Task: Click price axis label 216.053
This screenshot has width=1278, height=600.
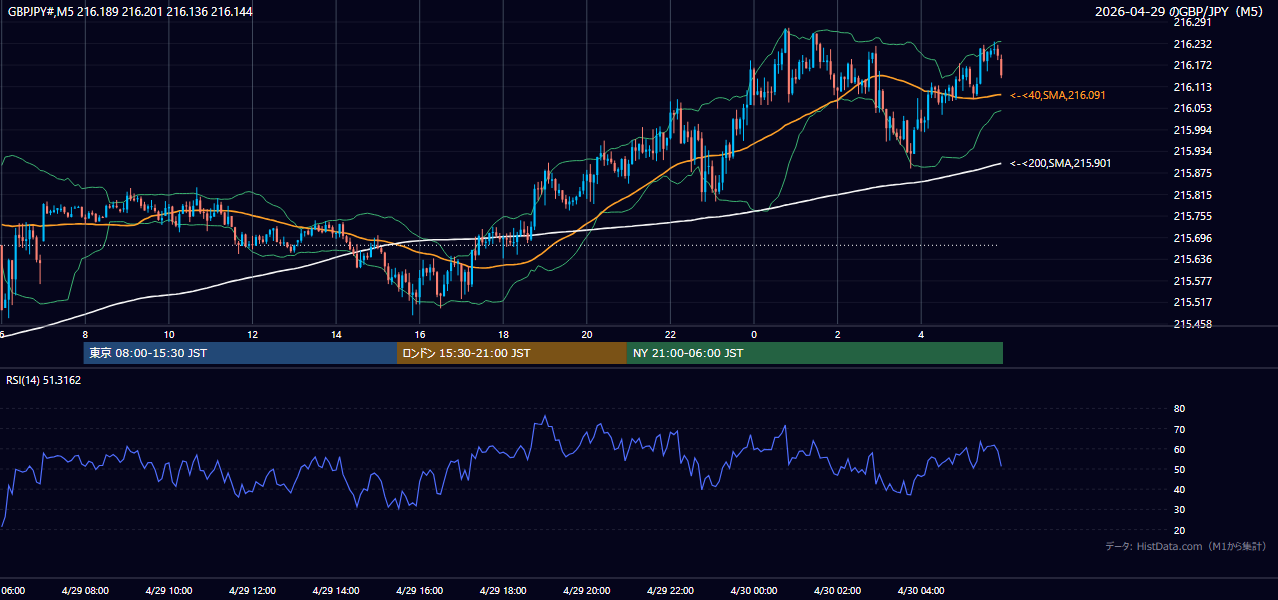Action: point(1192,108)
